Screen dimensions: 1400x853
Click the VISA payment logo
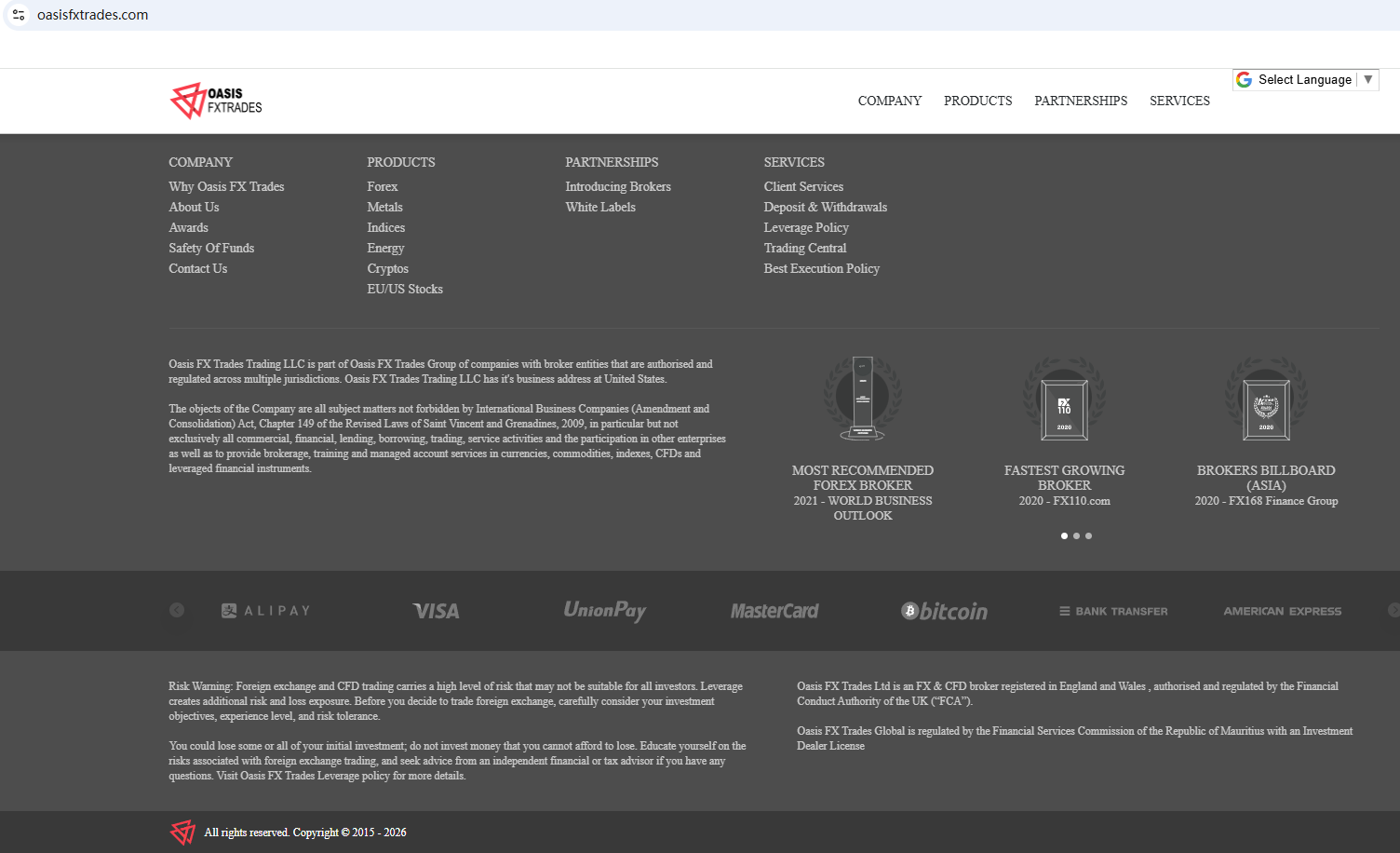(436, 611)
